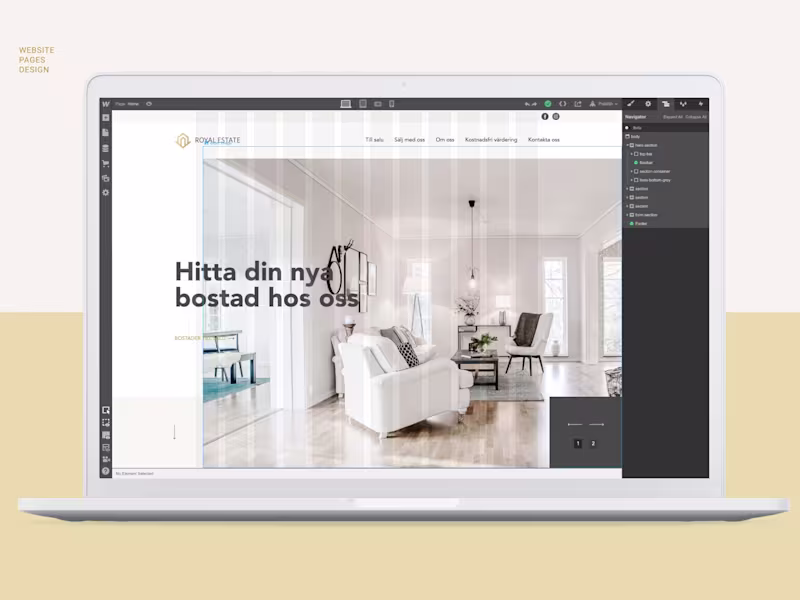
Task: Expand the hero section tree item
Action: click(x=628, y=145)
